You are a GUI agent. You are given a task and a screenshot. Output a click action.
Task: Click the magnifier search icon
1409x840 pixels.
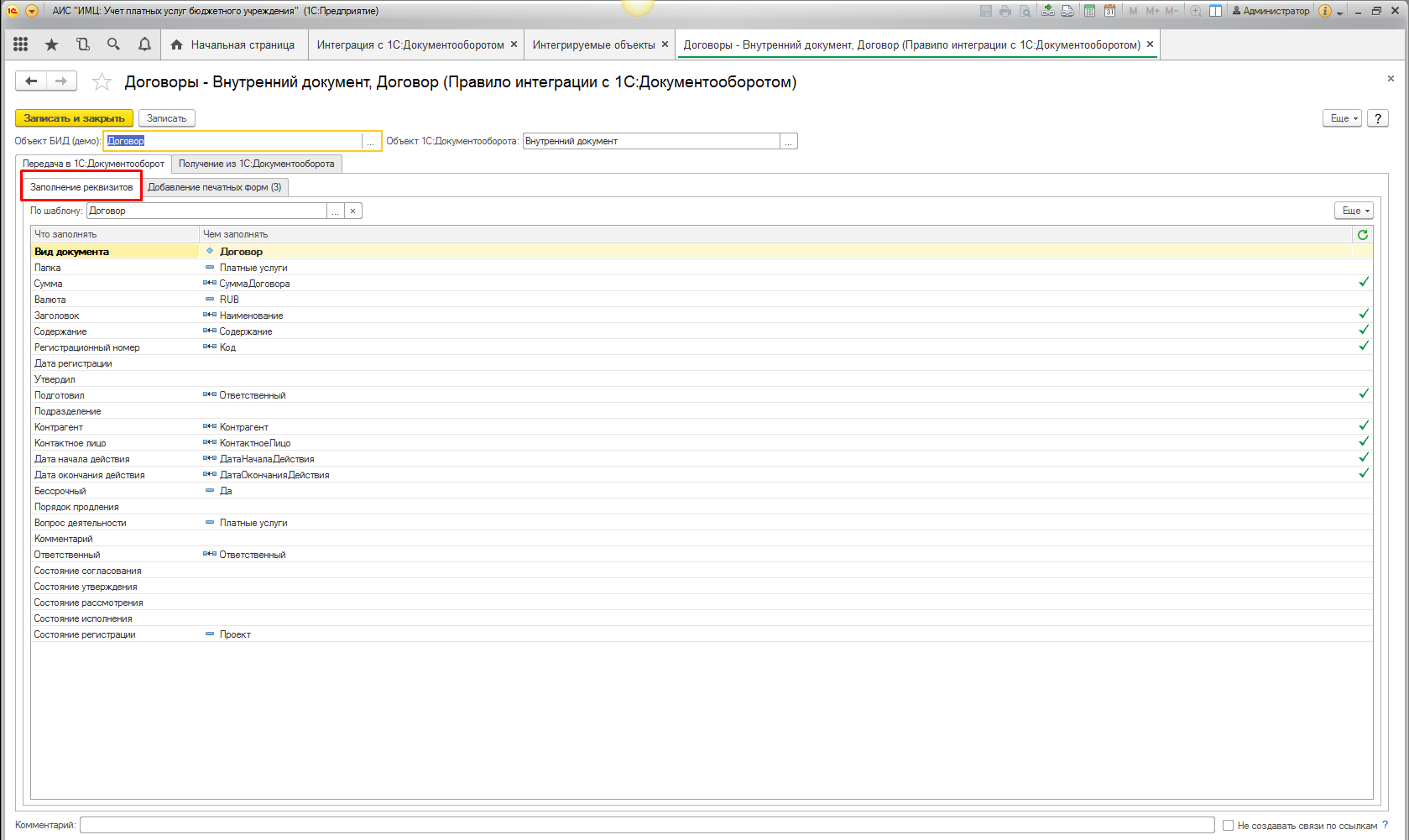[113, 44]
